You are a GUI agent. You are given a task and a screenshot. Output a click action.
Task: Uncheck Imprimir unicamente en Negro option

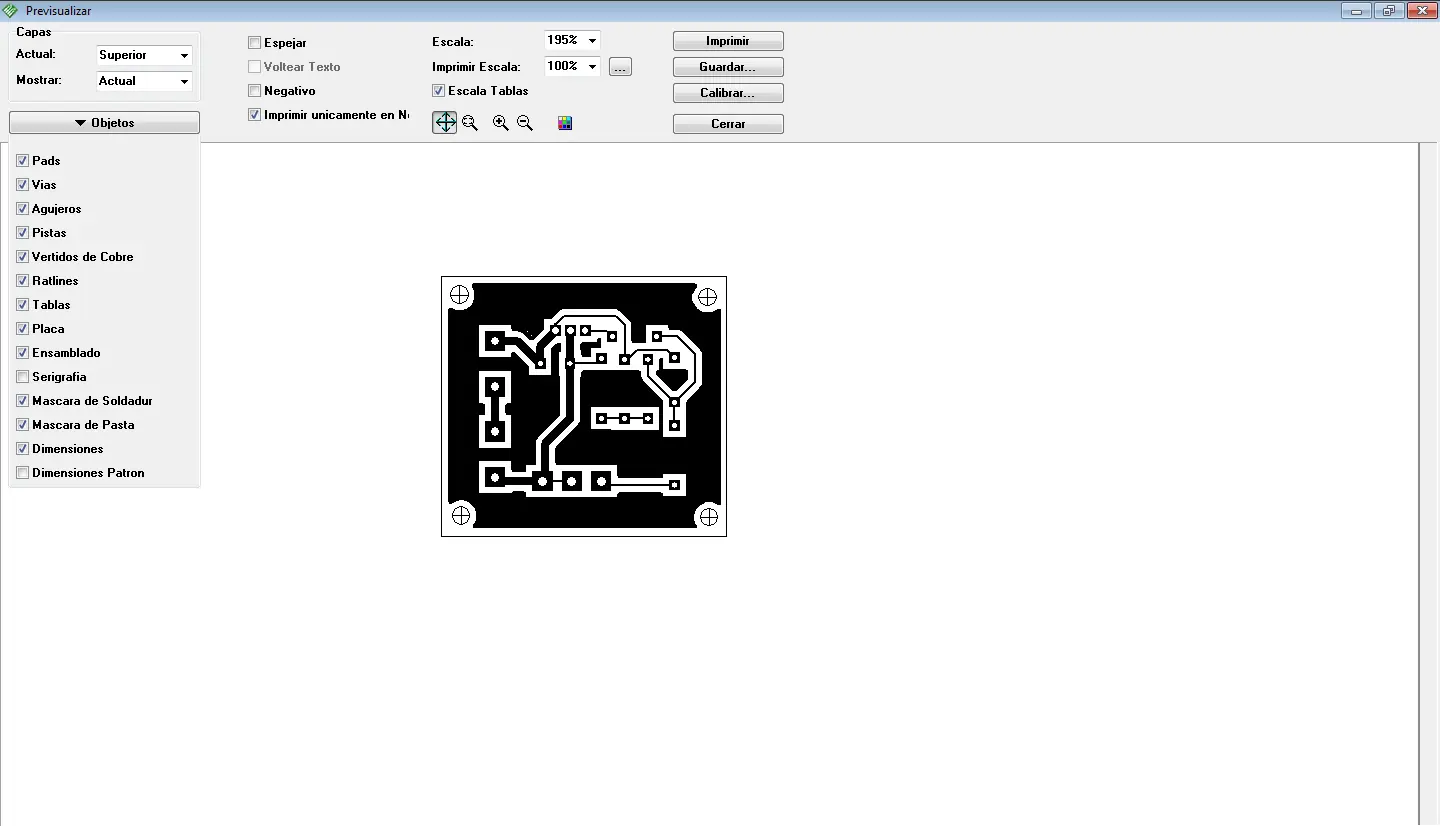pos(255,115)
